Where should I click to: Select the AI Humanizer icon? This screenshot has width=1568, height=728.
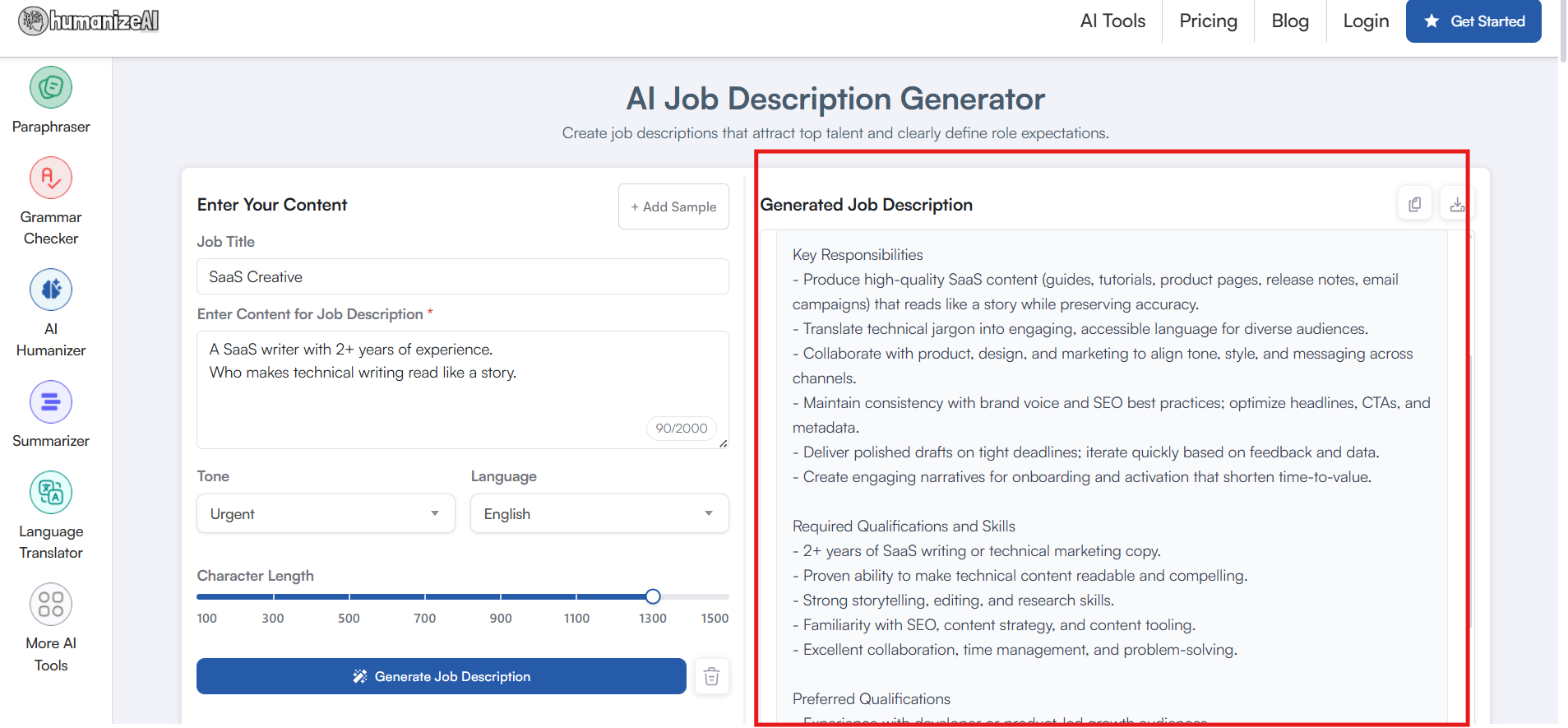pos(51,290)
